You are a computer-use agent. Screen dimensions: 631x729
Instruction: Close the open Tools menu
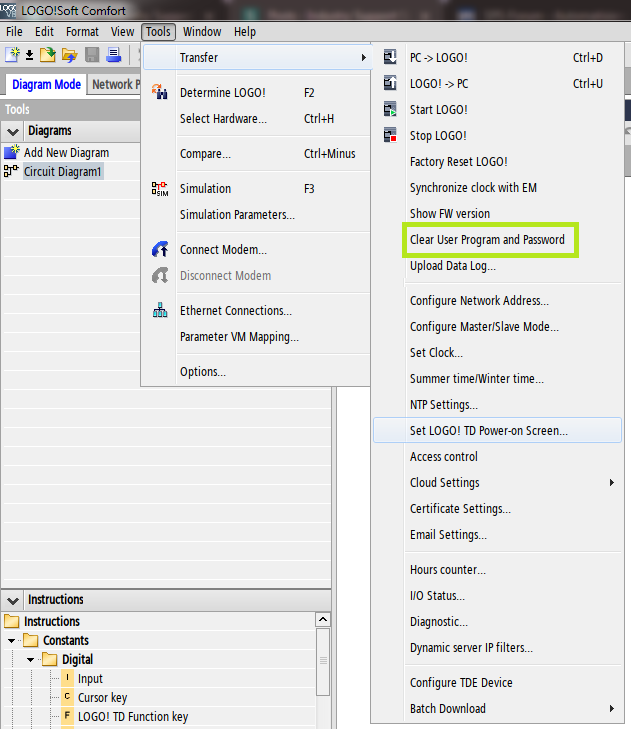point(158,32)
